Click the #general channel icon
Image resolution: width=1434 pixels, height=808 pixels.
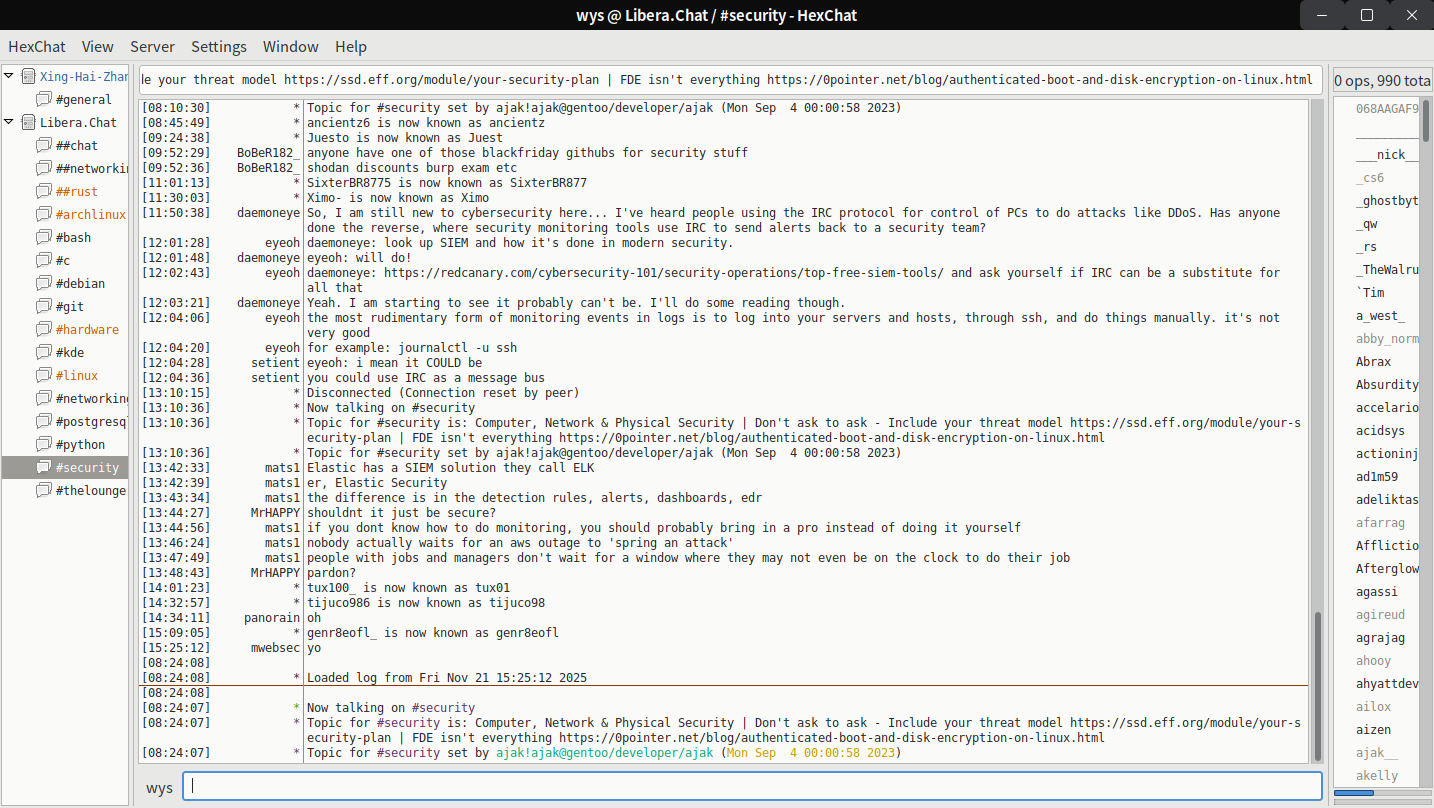(x=43, y=99)
